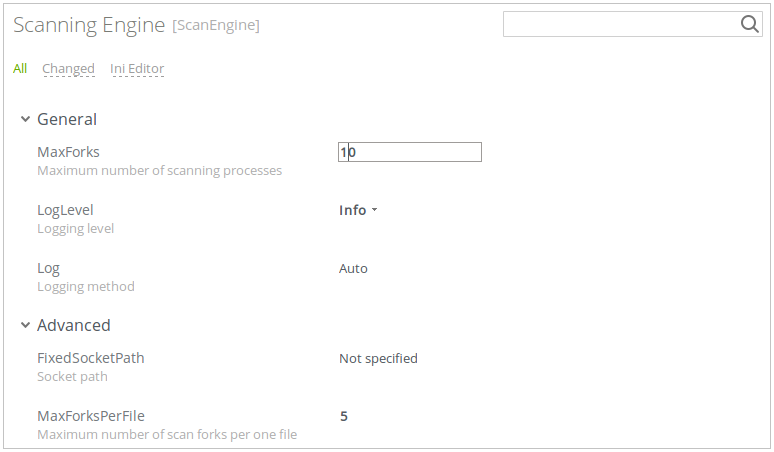Select the MaxForksPerFile parameter label
This screenshot has height=452, width=774.
pos(84,416)
